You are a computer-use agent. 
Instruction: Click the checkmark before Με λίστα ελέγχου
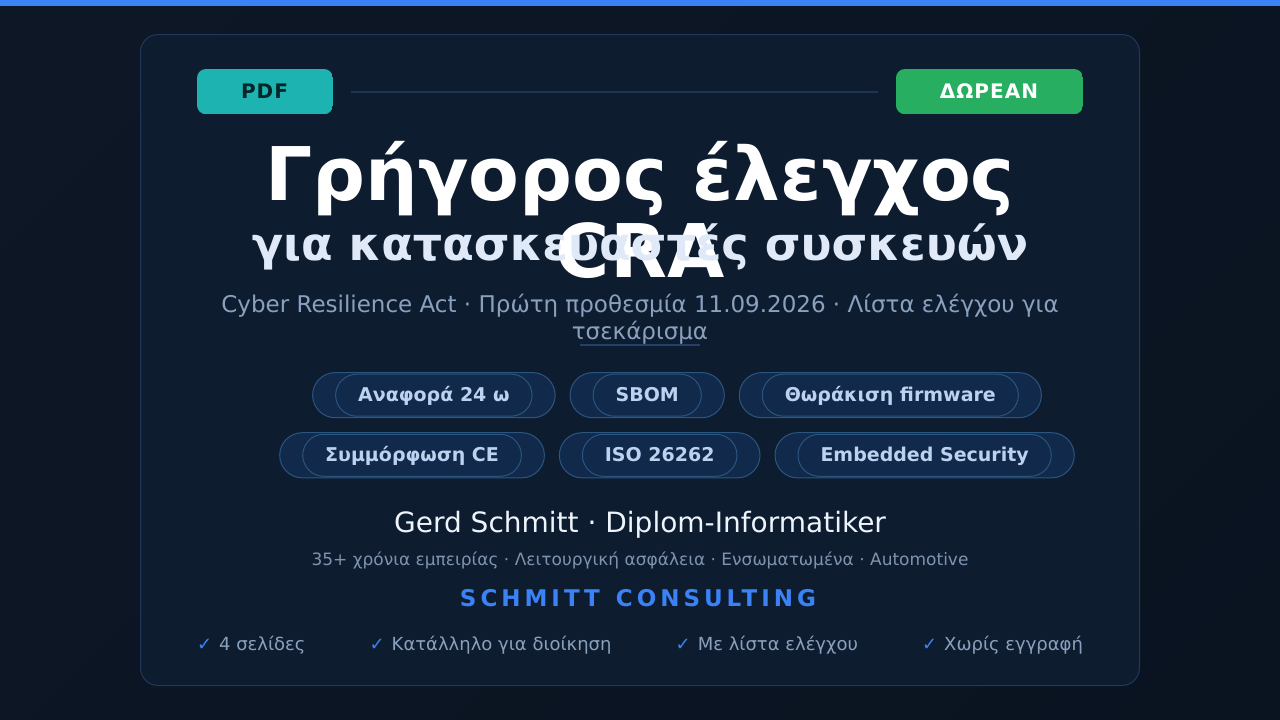click(x=683, y=644)
